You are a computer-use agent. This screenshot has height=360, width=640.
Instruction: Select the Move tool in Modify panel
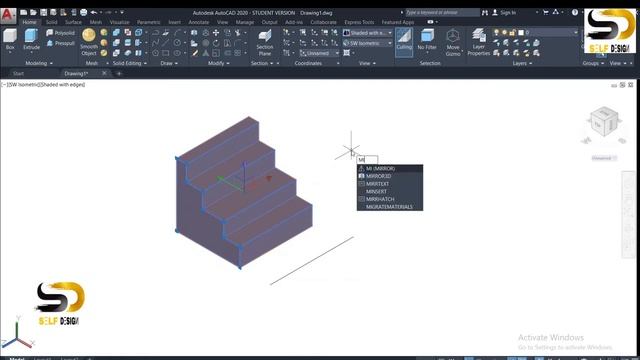pos(216,33)
